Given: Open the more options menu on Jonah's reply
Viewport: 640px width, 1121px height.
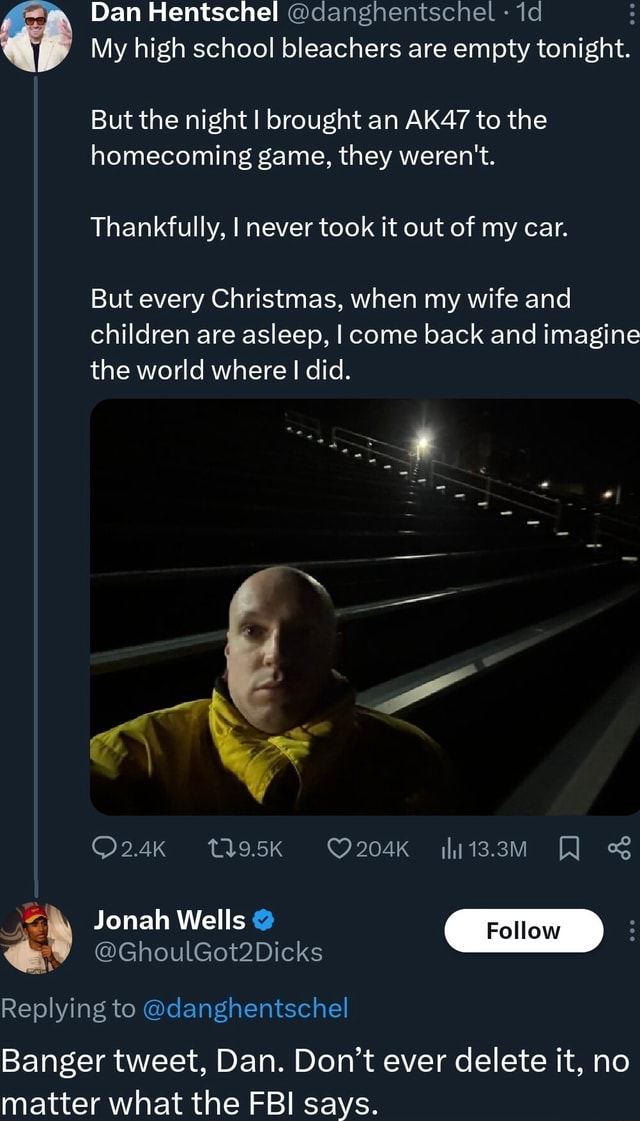Looking at the screenshot, I should (x=632, y=930).
